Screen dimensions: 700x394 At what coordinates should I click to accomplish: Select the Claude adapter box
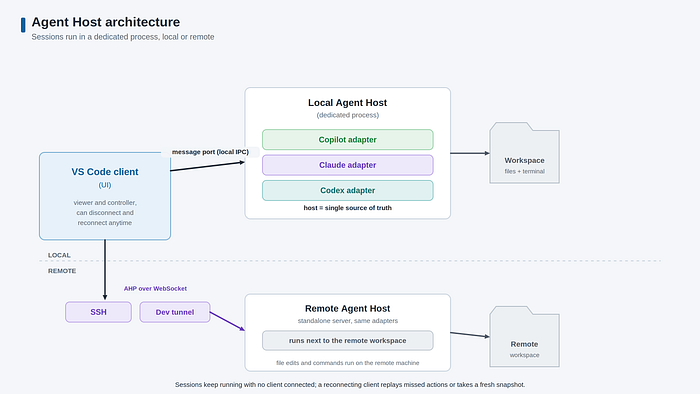pos(347,165)
